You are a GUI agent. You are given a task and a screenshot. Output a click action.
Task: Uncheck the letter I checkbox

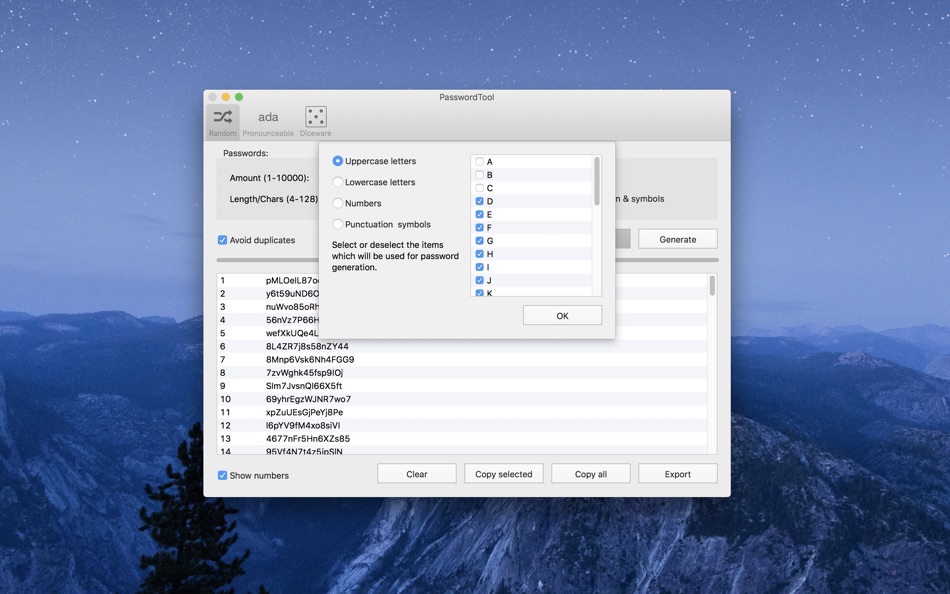coord(479,267)
